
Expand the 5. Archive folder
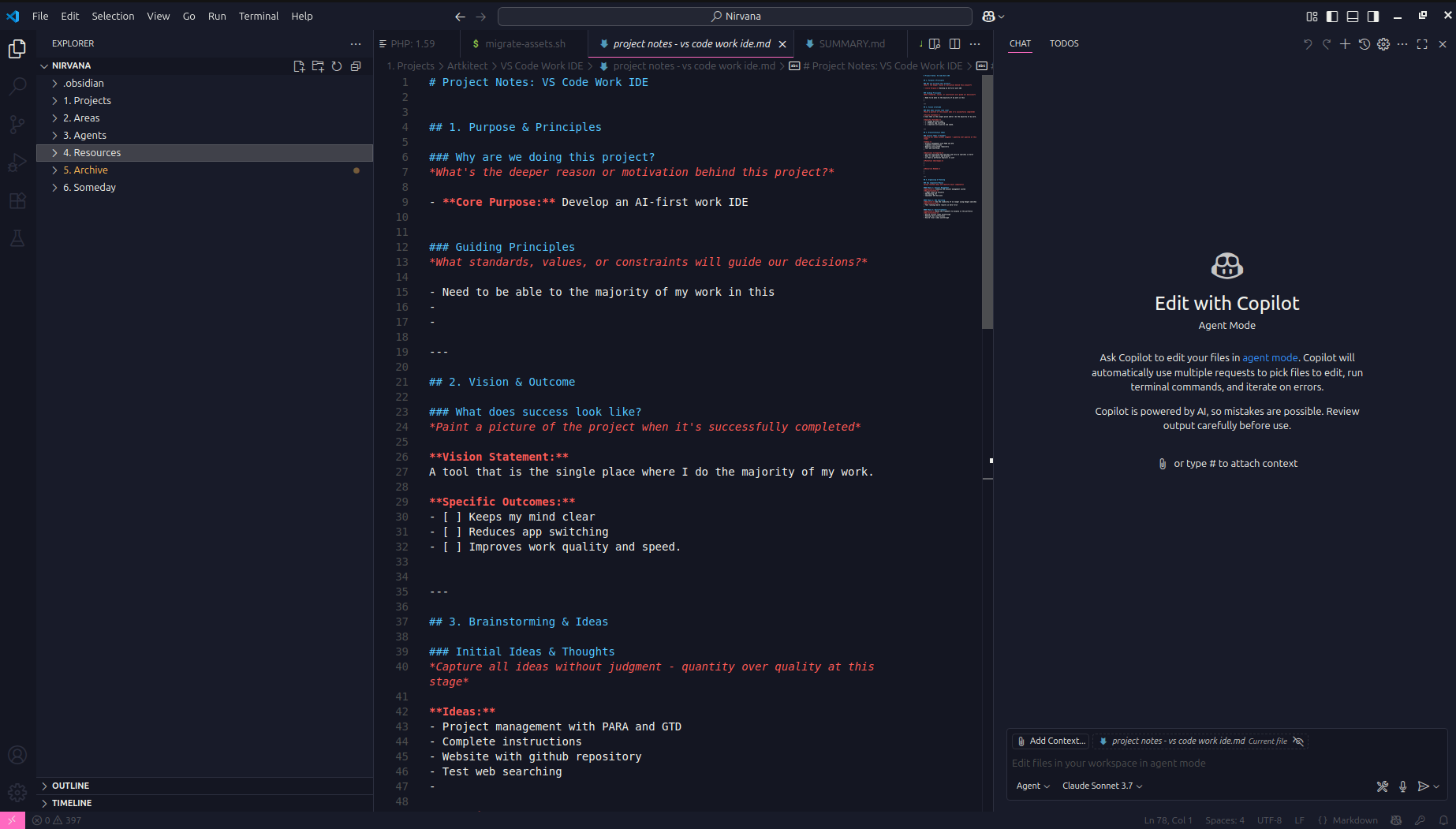tap(204, 170)
